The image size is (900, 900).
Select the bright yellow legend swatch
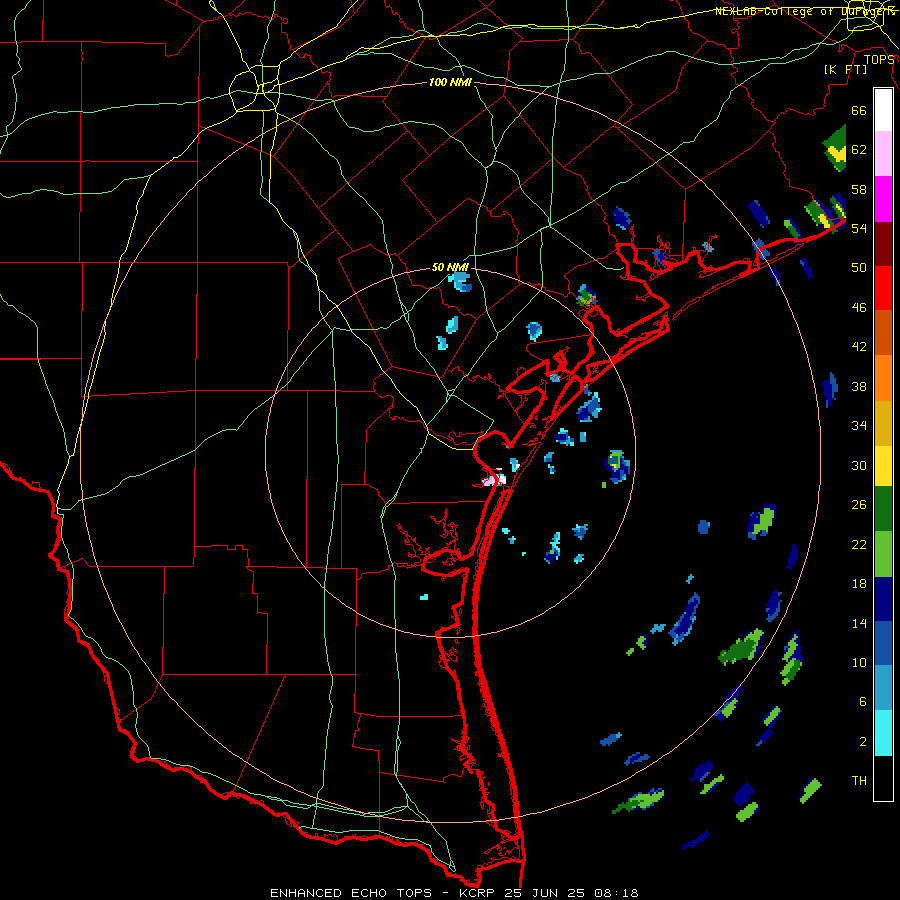(x=883, y=465)
